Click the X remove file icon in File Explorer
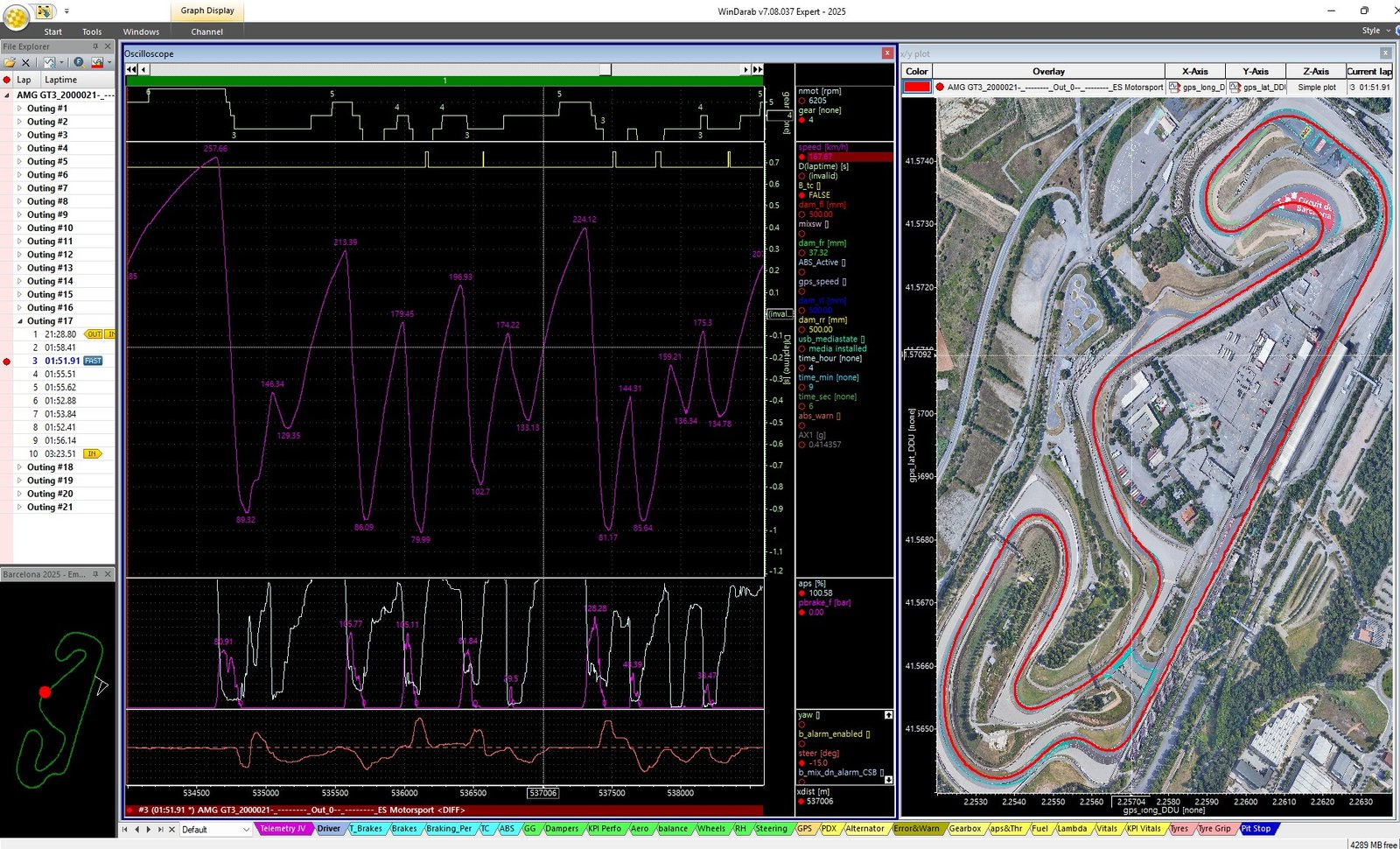This screenshot has width=1400, height=849. 26,62
